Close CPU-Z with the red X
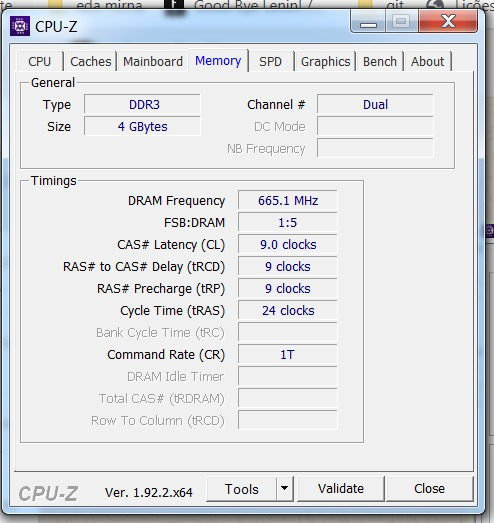The height and width of the screenshot is (523, 494). tap(448, 21)
